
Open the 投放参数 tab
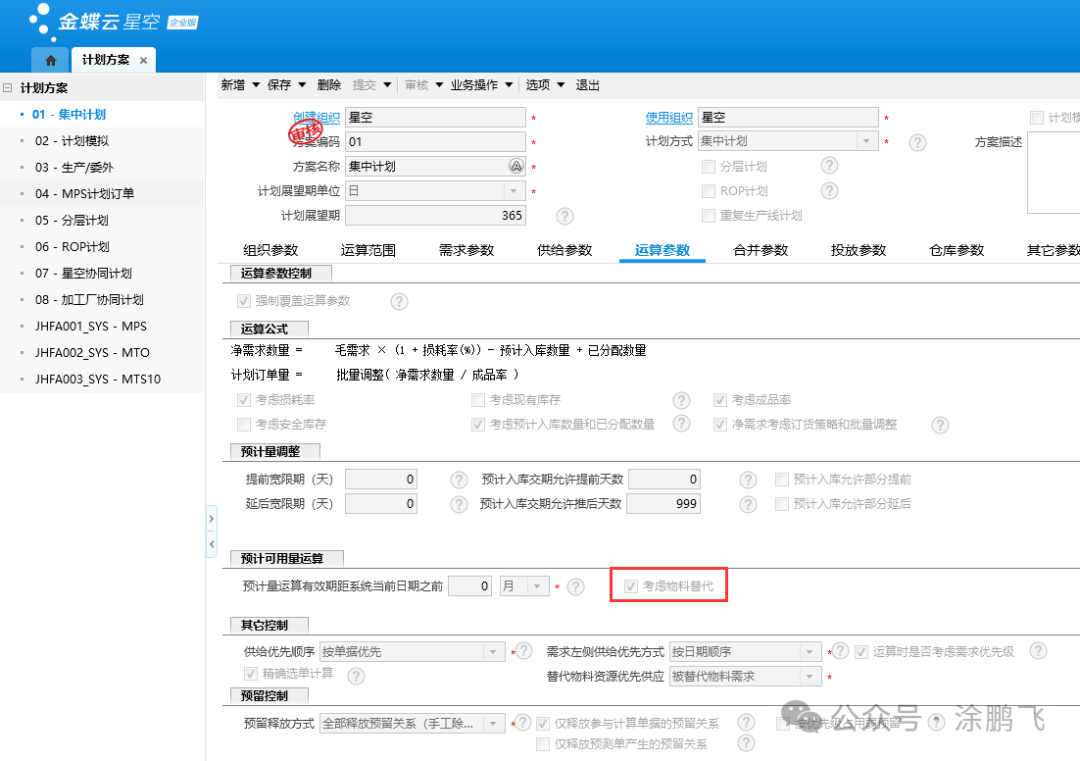(858, 250)
